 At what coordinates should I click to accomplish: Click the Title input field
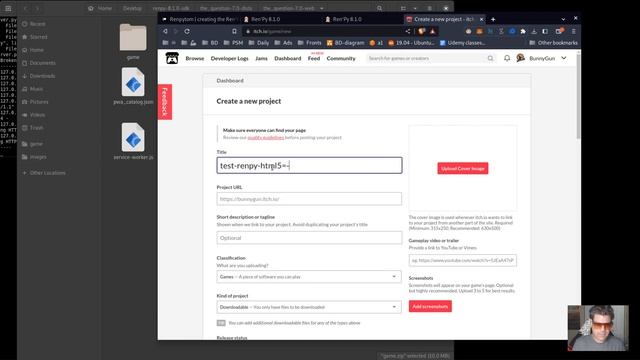pos(309,165)
